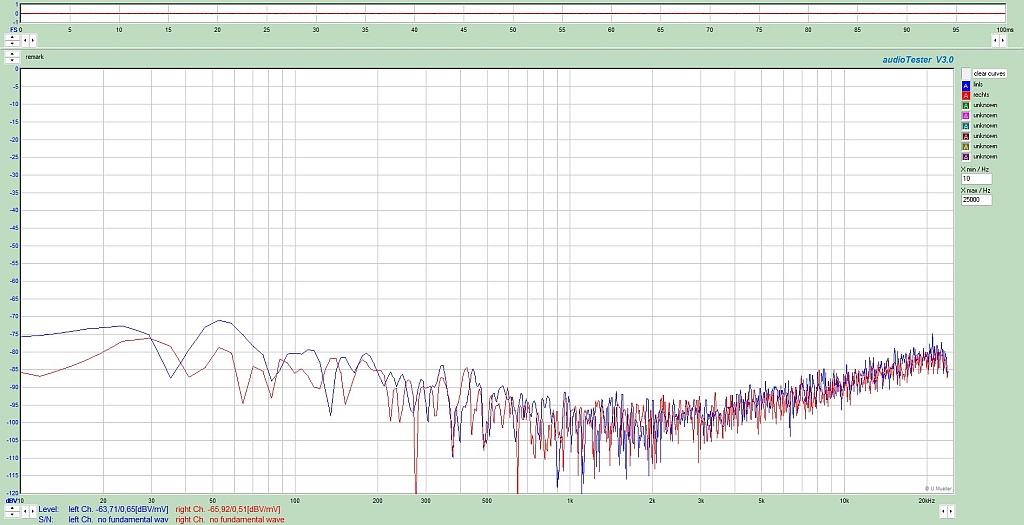1024x525 pixels.
Task: Click the 'remark' text label
Action: (35, 57)
